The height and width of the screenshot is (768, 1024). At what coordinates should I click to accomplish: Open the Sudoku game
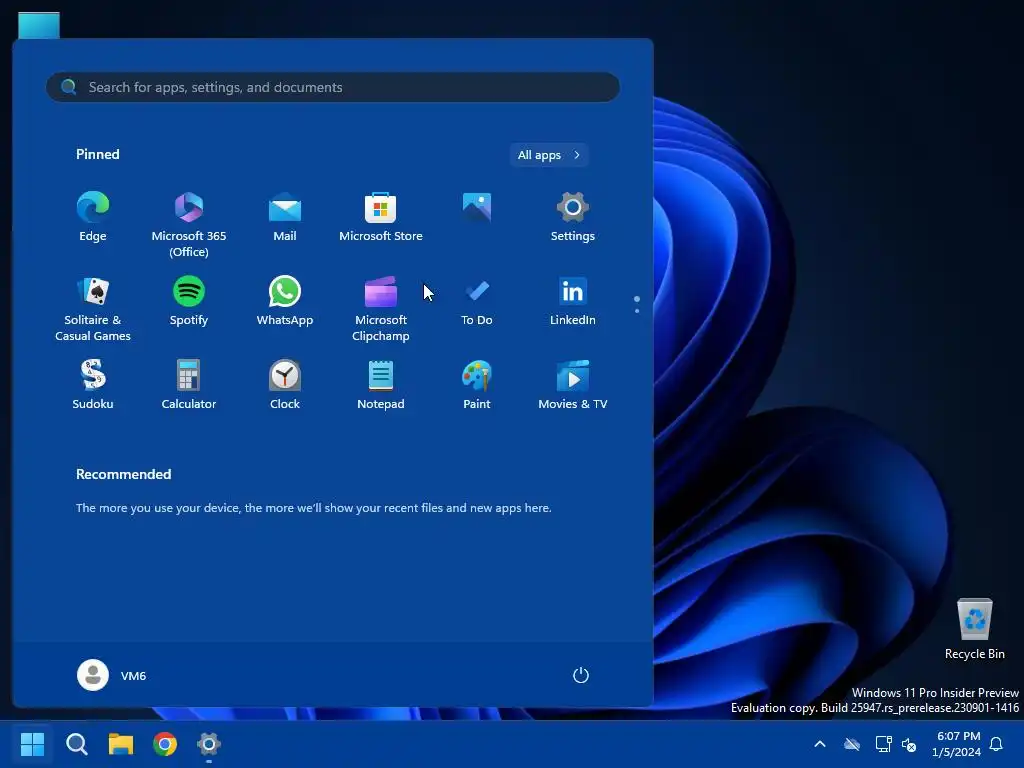(x=93, y=385)
